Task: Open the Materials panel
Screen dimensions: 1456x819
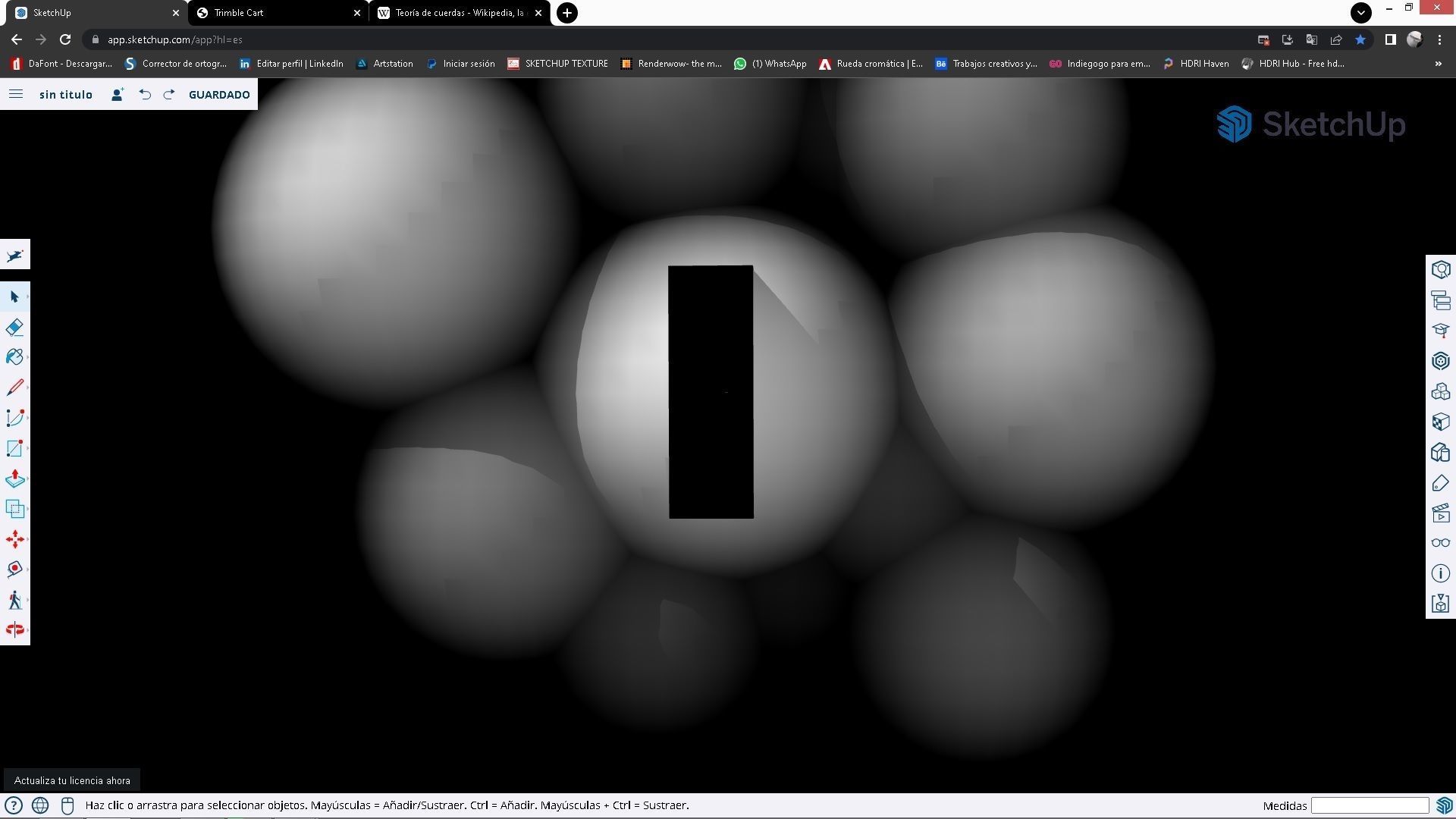Action: (x=1440, y=422)
